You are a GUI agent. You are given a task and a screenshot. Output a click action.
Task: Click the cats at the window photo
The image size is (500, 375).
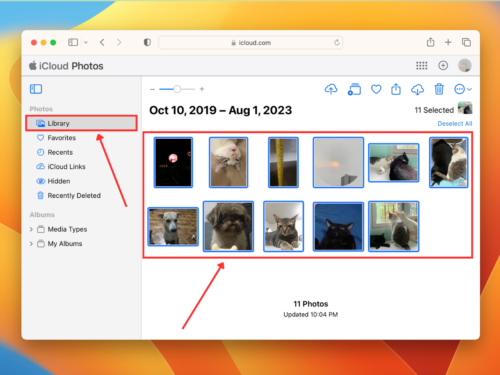pyautogui.click(x=393, y=227)
